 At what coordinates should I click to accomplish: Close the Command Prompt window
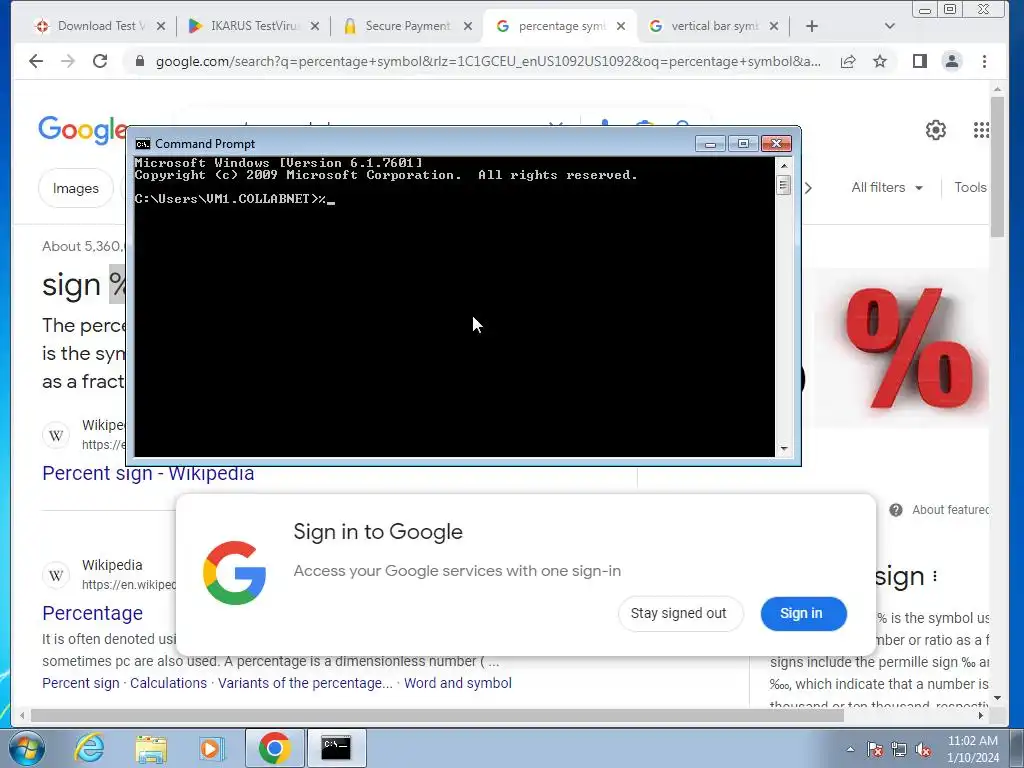[x=776, y=144]
